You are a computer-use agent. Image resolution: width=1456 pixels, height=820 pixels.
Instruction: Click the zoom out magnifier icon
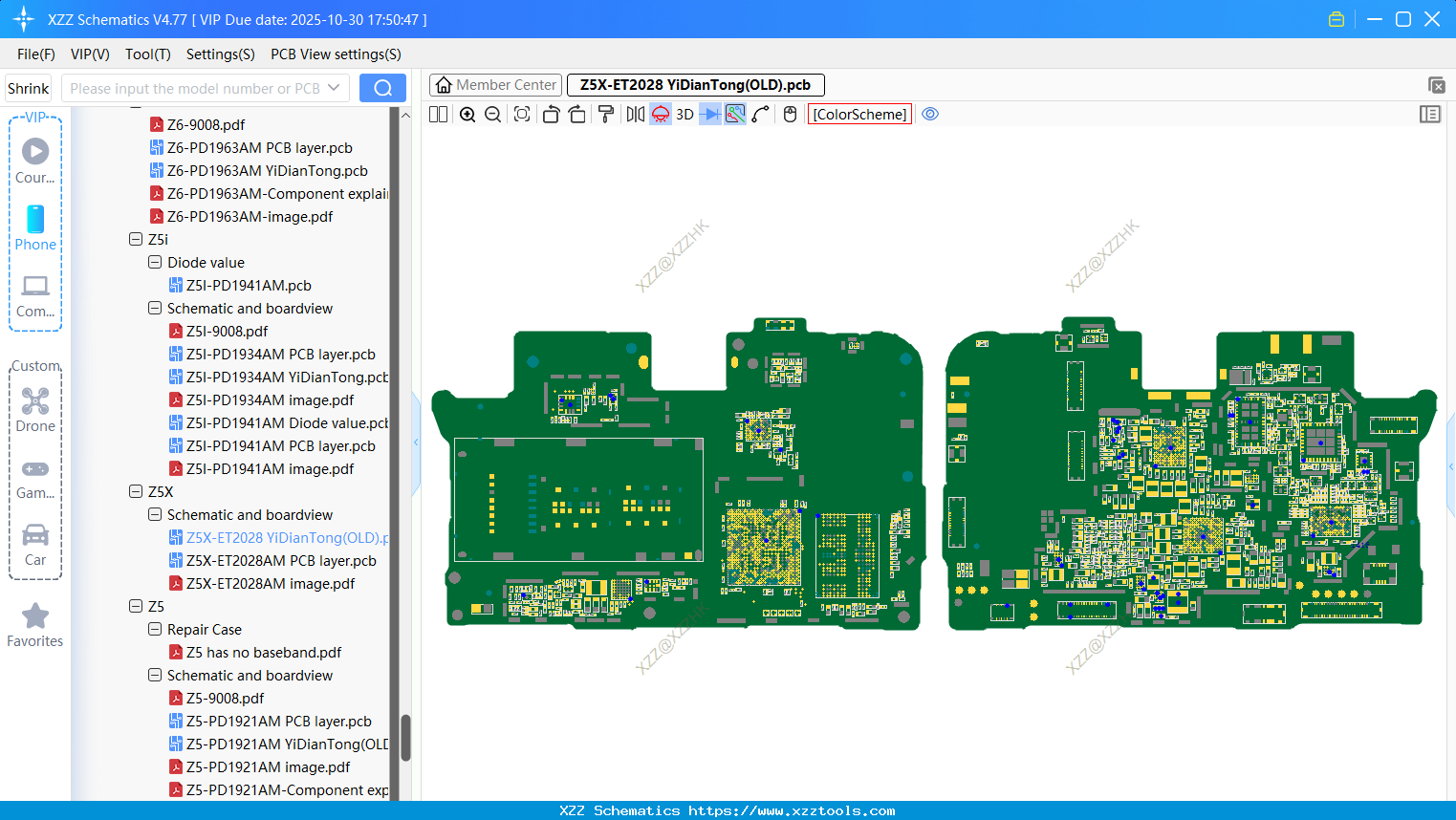click(493, 115)
